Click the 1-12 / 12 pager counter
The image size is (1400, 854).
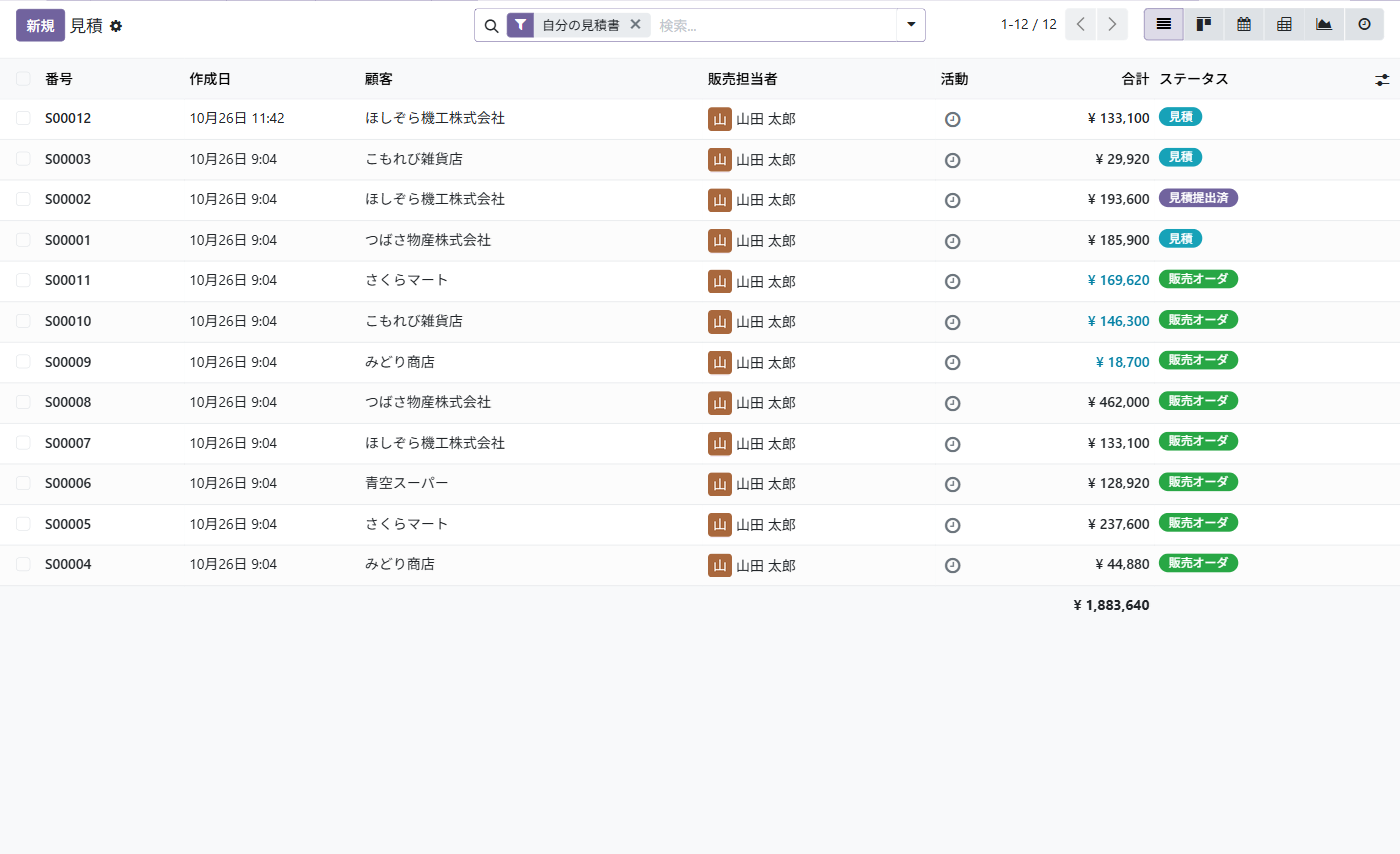coord(1028,25)
